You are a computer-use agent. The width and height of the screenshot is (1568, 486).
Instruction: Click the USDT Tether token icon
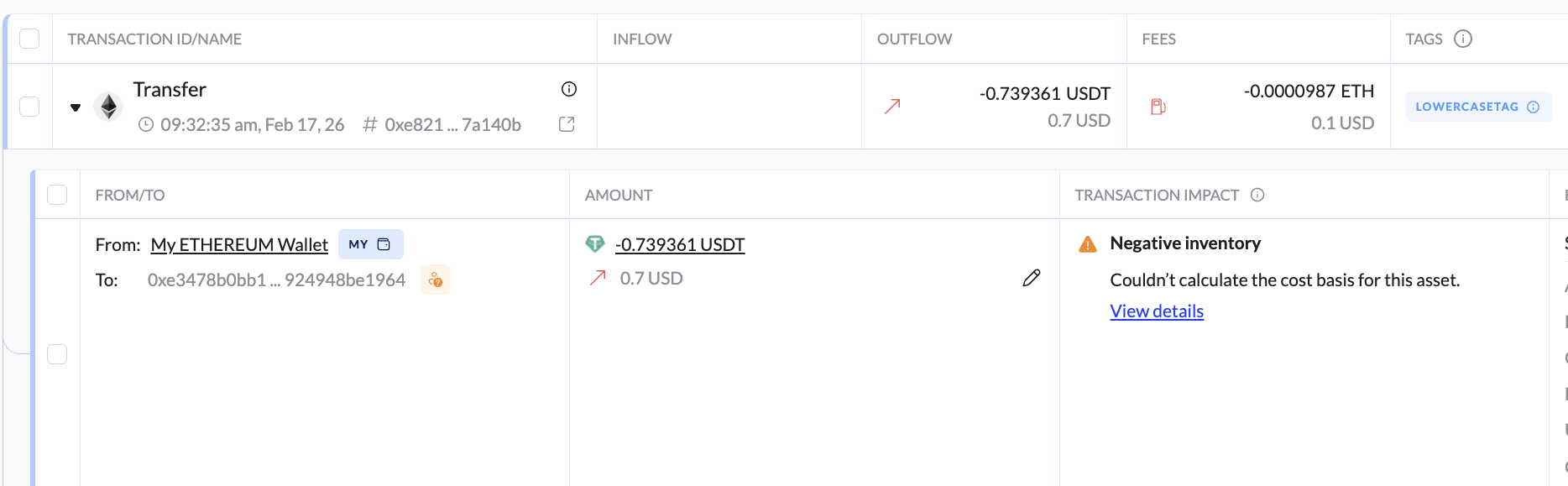point(595,244)
